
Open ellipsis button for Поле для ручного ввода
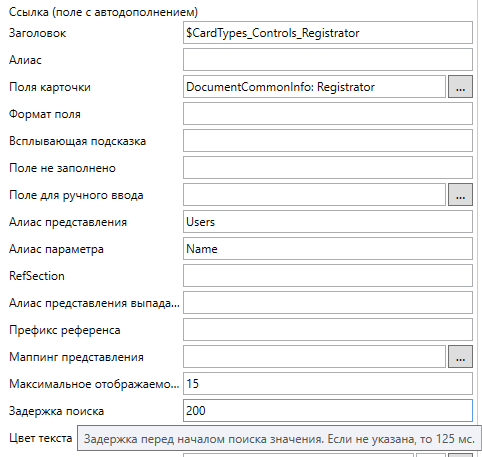[x=460, y=195]
